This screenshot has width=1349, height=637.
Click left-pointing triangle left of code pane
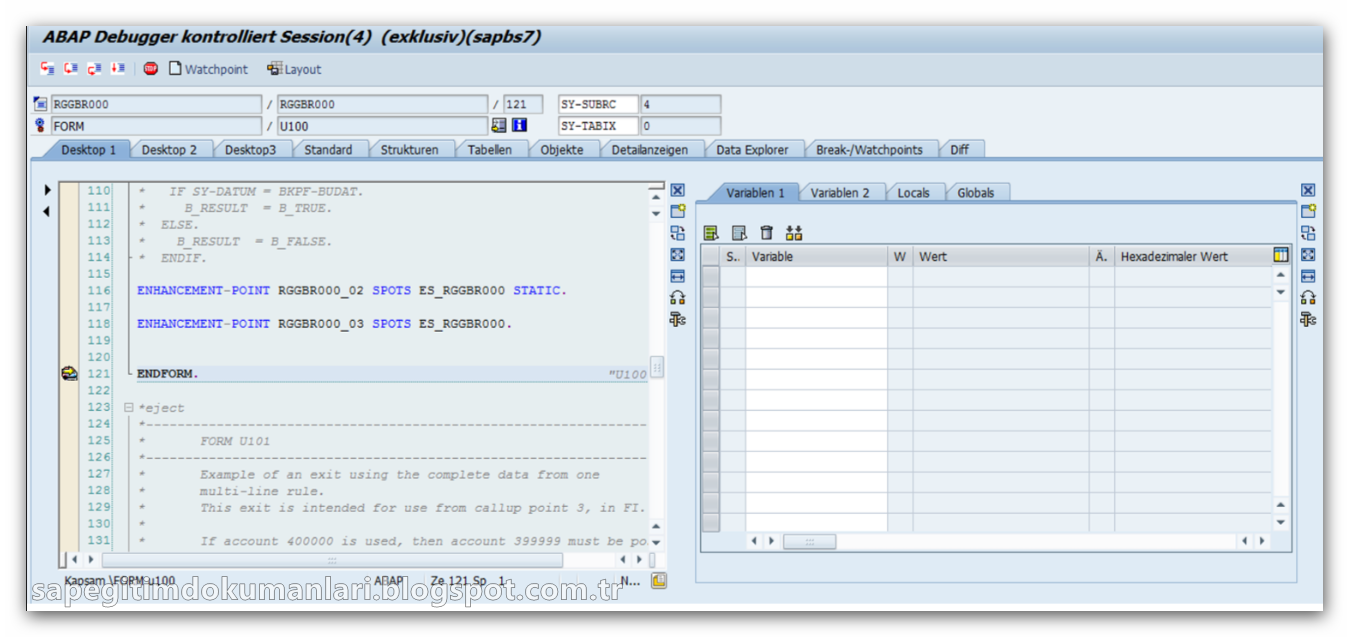click(x=47, y=211)
